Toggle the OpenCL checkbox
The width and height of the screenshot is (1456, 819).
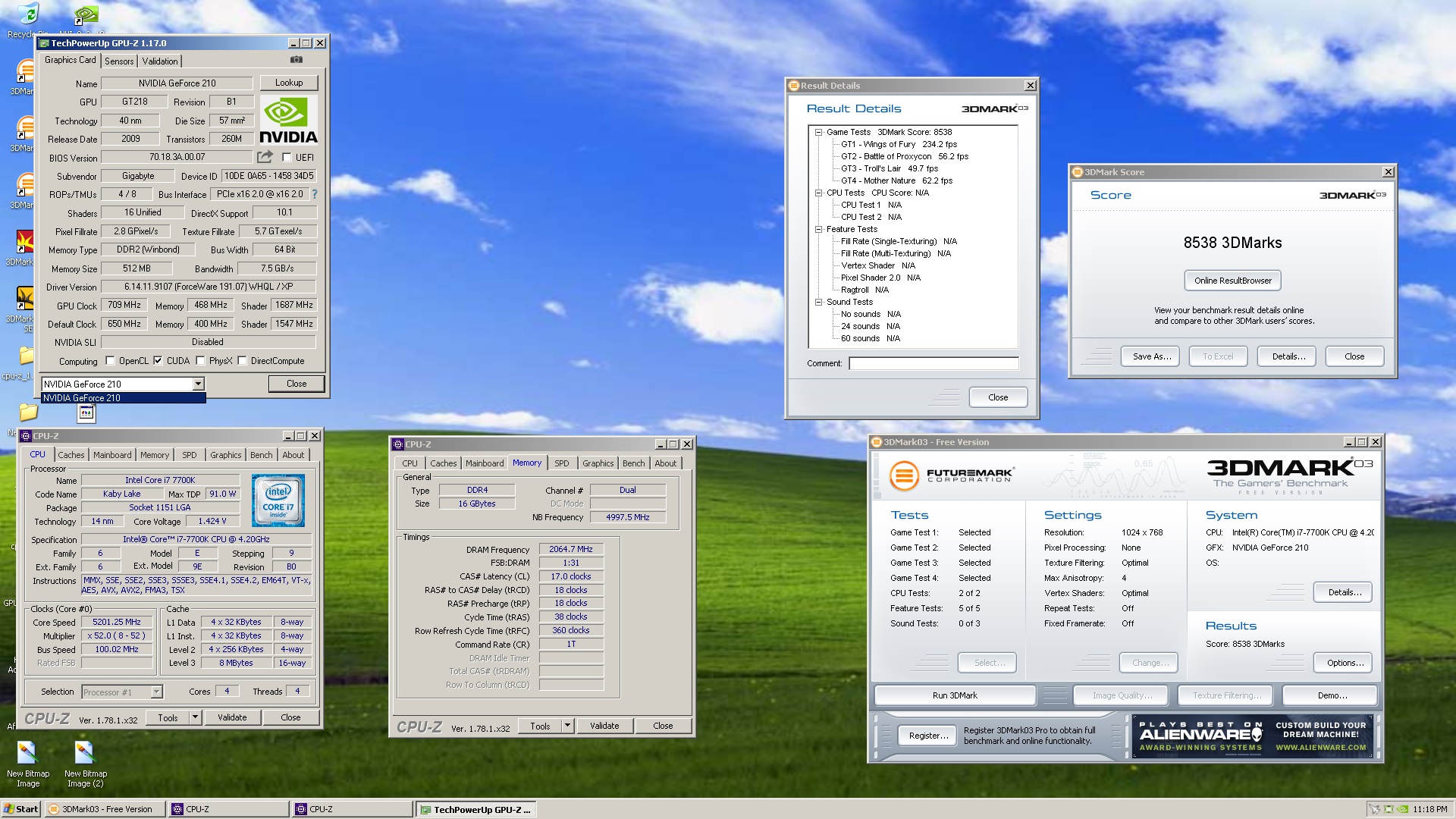point(111,361)
